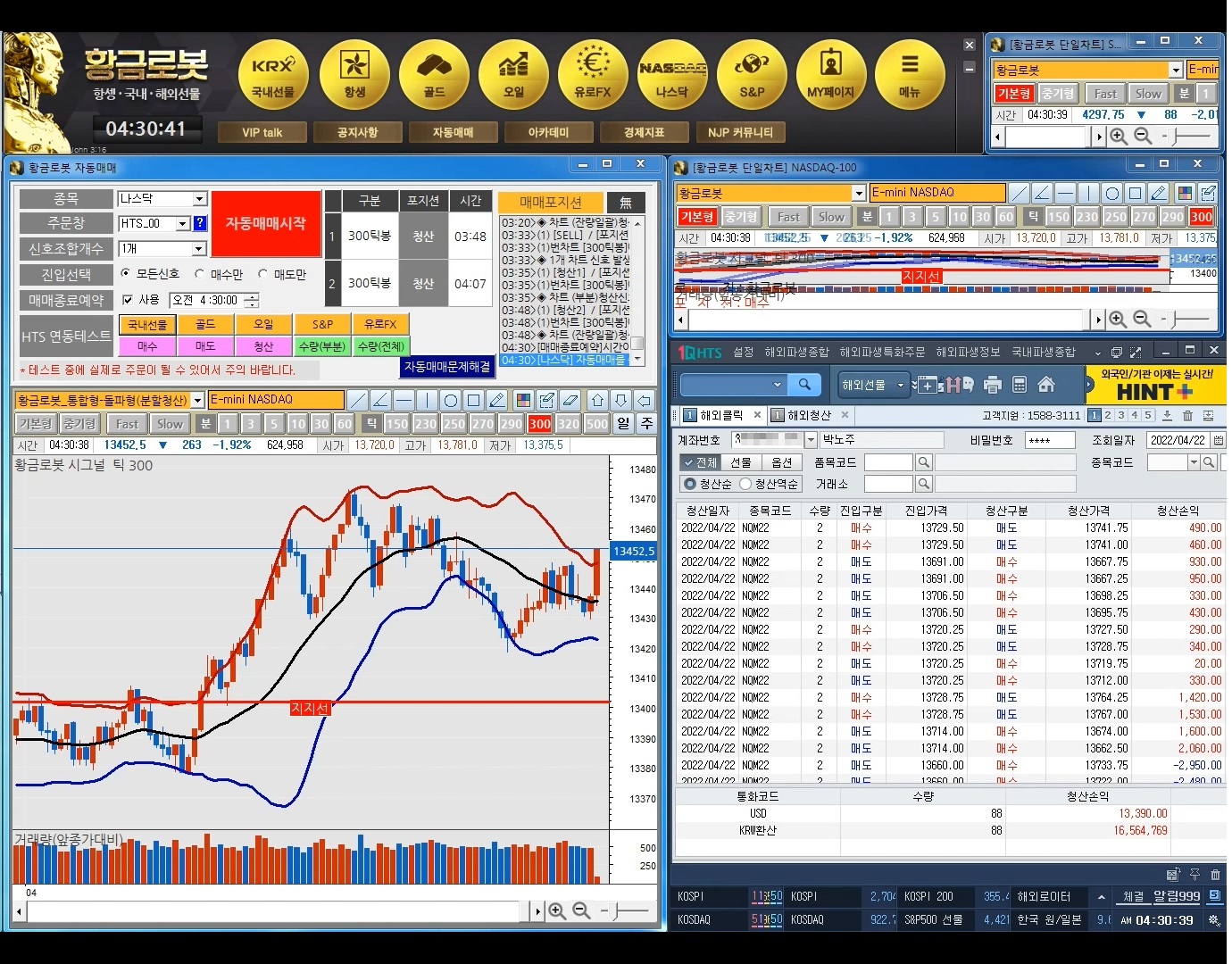Image resolution: width=1232 pixels, height=964 pixels.
Task: Click the search magnifier in HTS toolbar
Action: pos(804,385)
